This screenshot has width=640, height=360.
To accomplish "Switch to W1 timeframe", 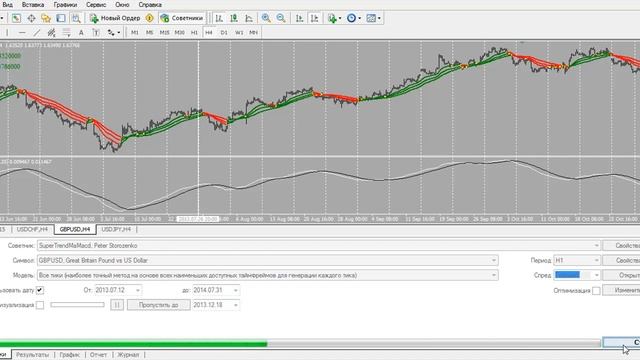I will (x=239, y=32).
